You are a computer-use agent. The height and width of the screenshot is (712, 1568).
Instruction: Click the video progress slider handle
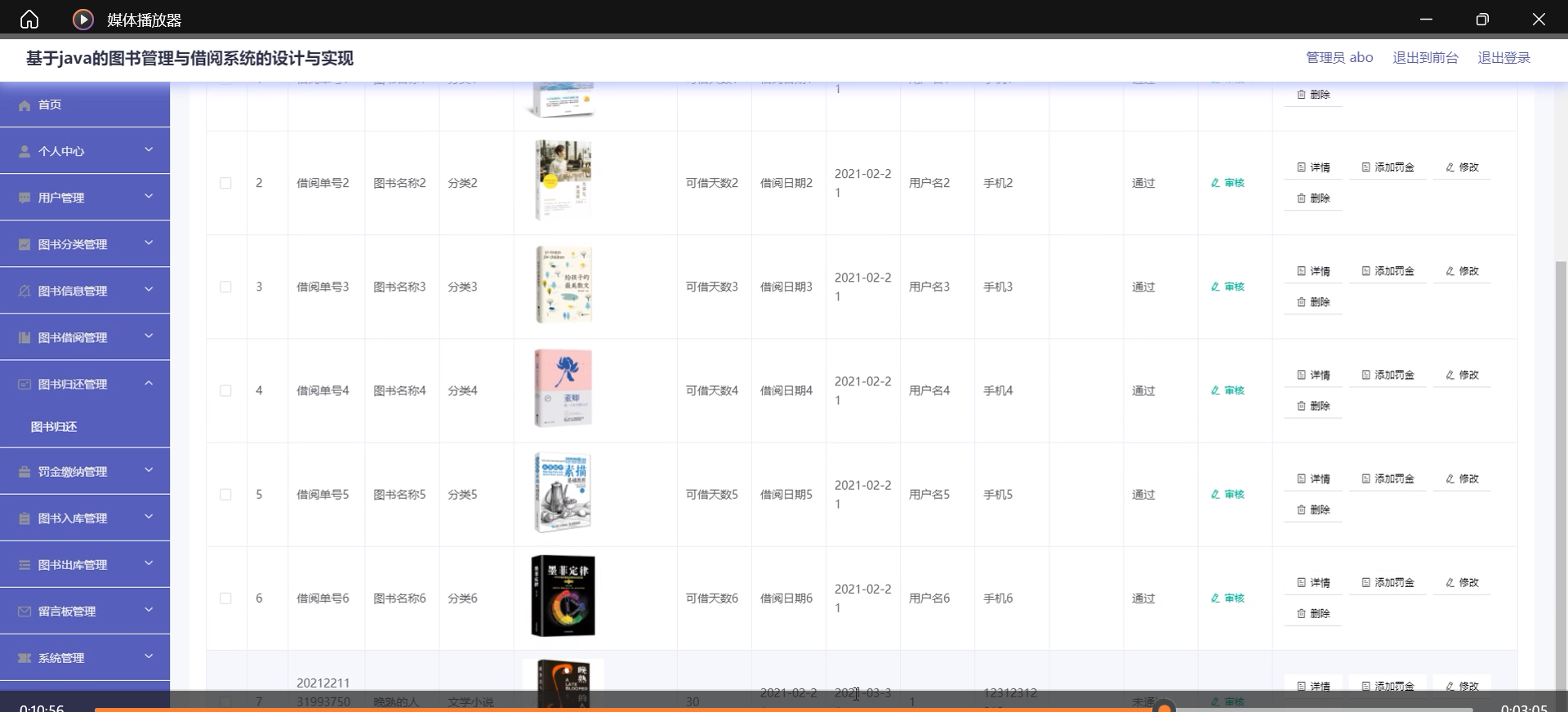click(x=1165, y=707)
